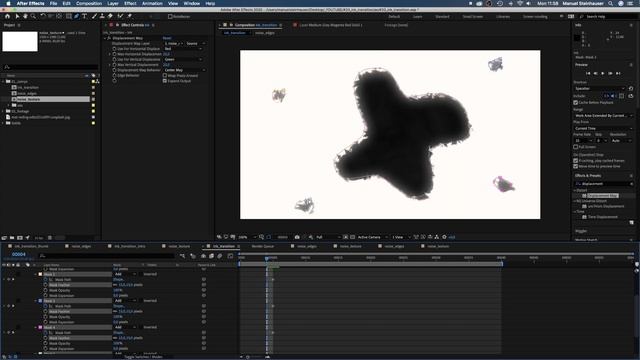The image size is (640, 360).
Task: Jump to last frame in Preview panel
Action: (x=618, y=73)
